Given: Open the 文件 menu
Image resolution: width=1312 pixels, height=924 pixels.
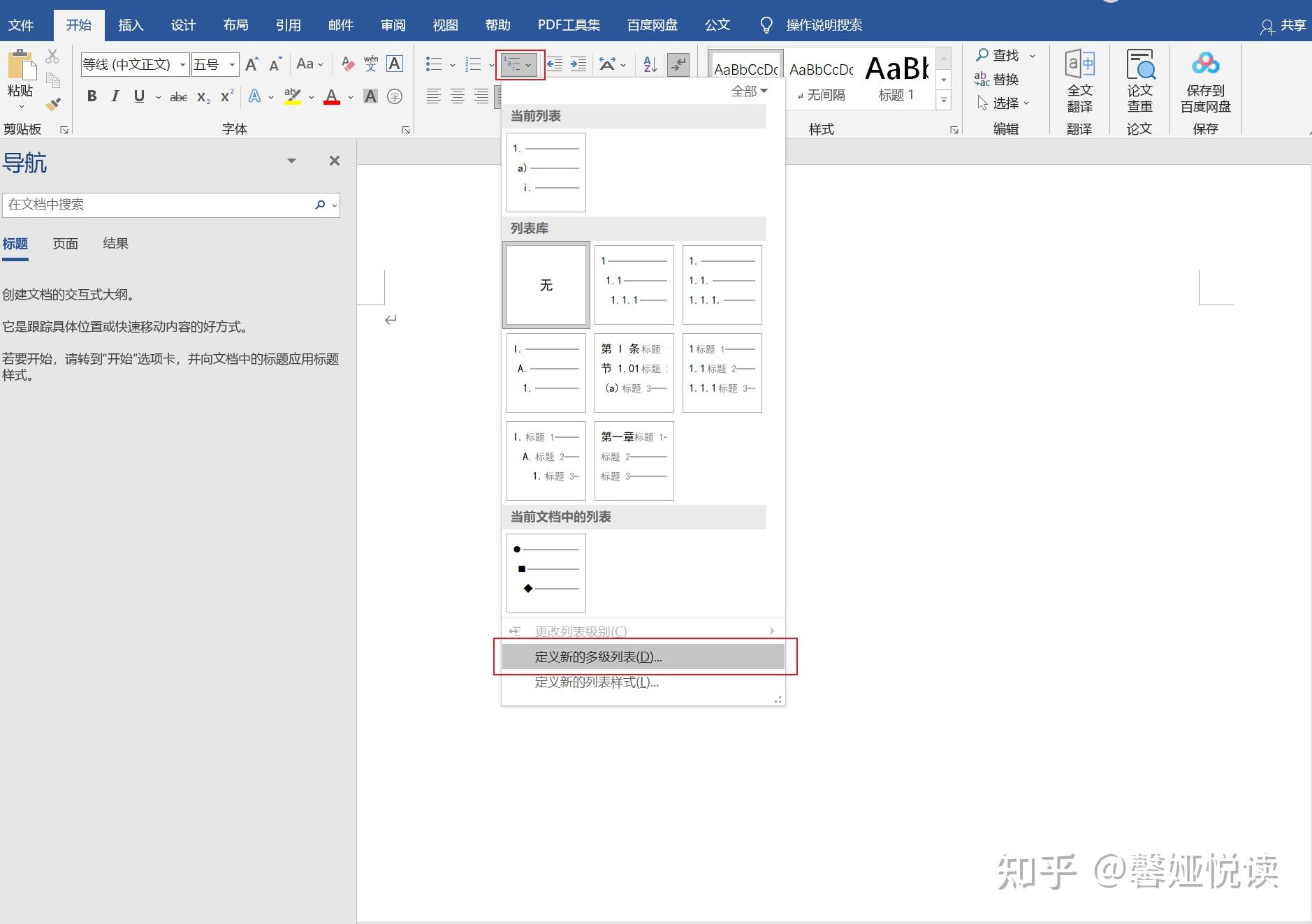Looking at the screenshot, I should point(21,25).
